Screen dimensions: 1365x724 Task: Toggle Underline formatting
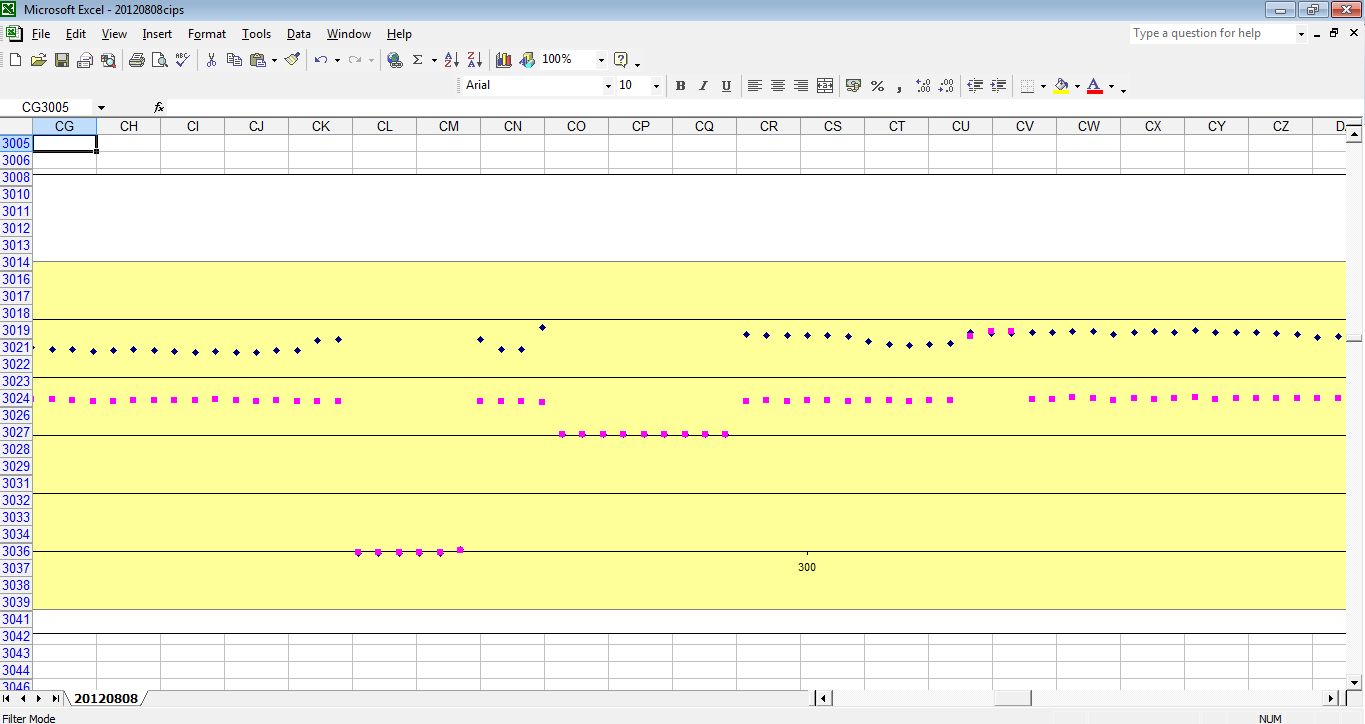click(726, 86)
